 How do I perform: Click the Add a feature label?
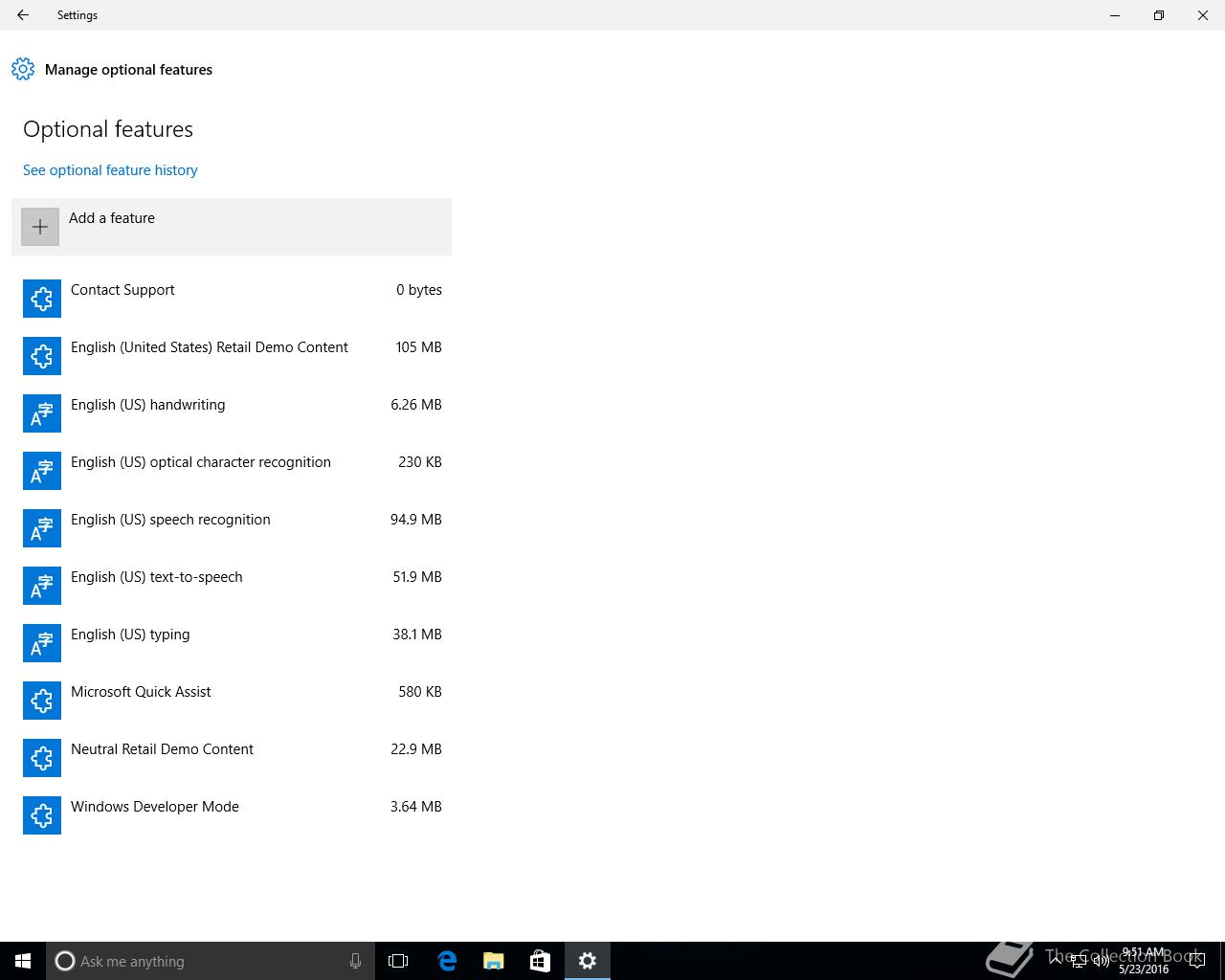point(112,218)
